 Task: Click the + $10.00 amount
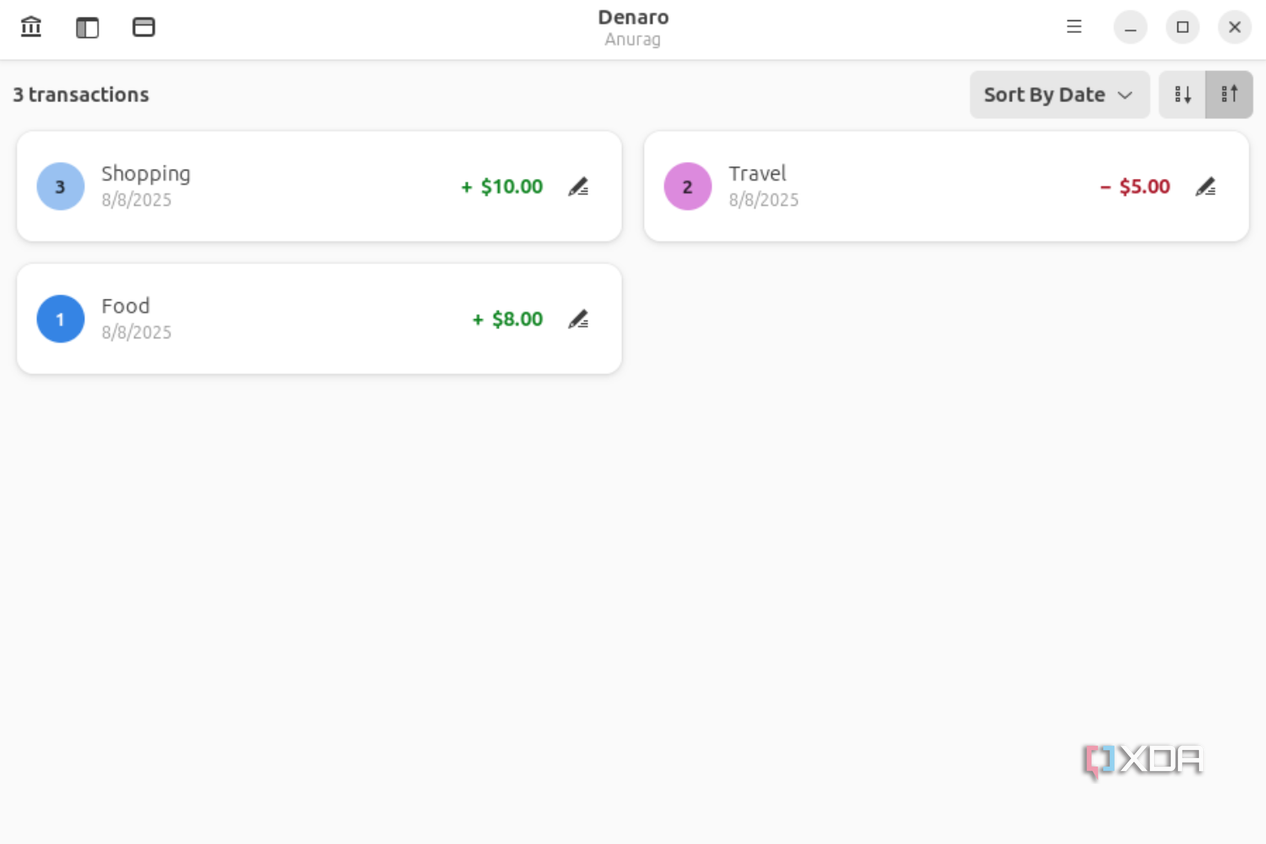point(502,187)
